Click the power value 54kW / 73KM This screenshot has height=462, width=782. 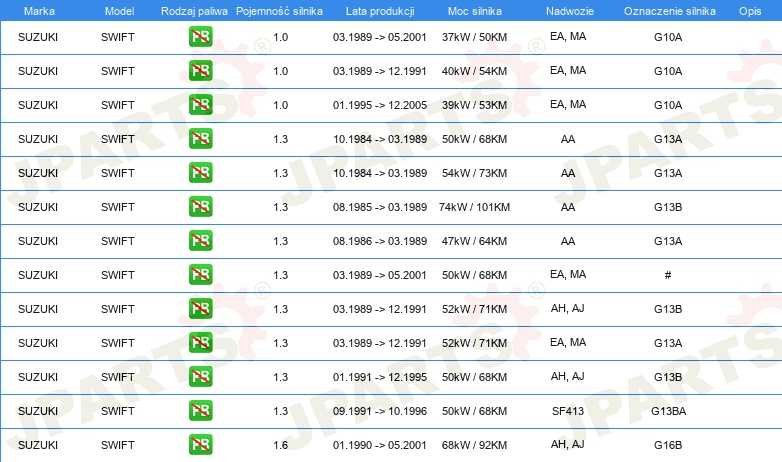(x=474, y=173)
